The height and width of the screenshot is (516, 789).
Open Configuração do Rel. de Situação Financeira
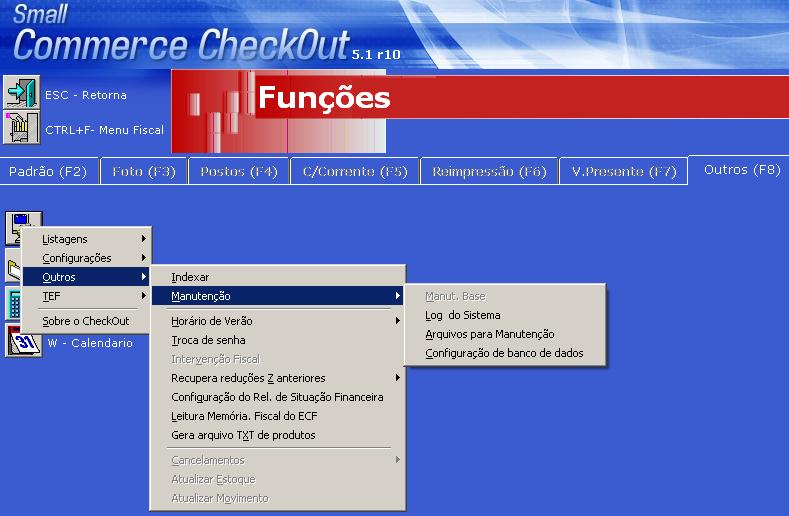coord(278,397)
